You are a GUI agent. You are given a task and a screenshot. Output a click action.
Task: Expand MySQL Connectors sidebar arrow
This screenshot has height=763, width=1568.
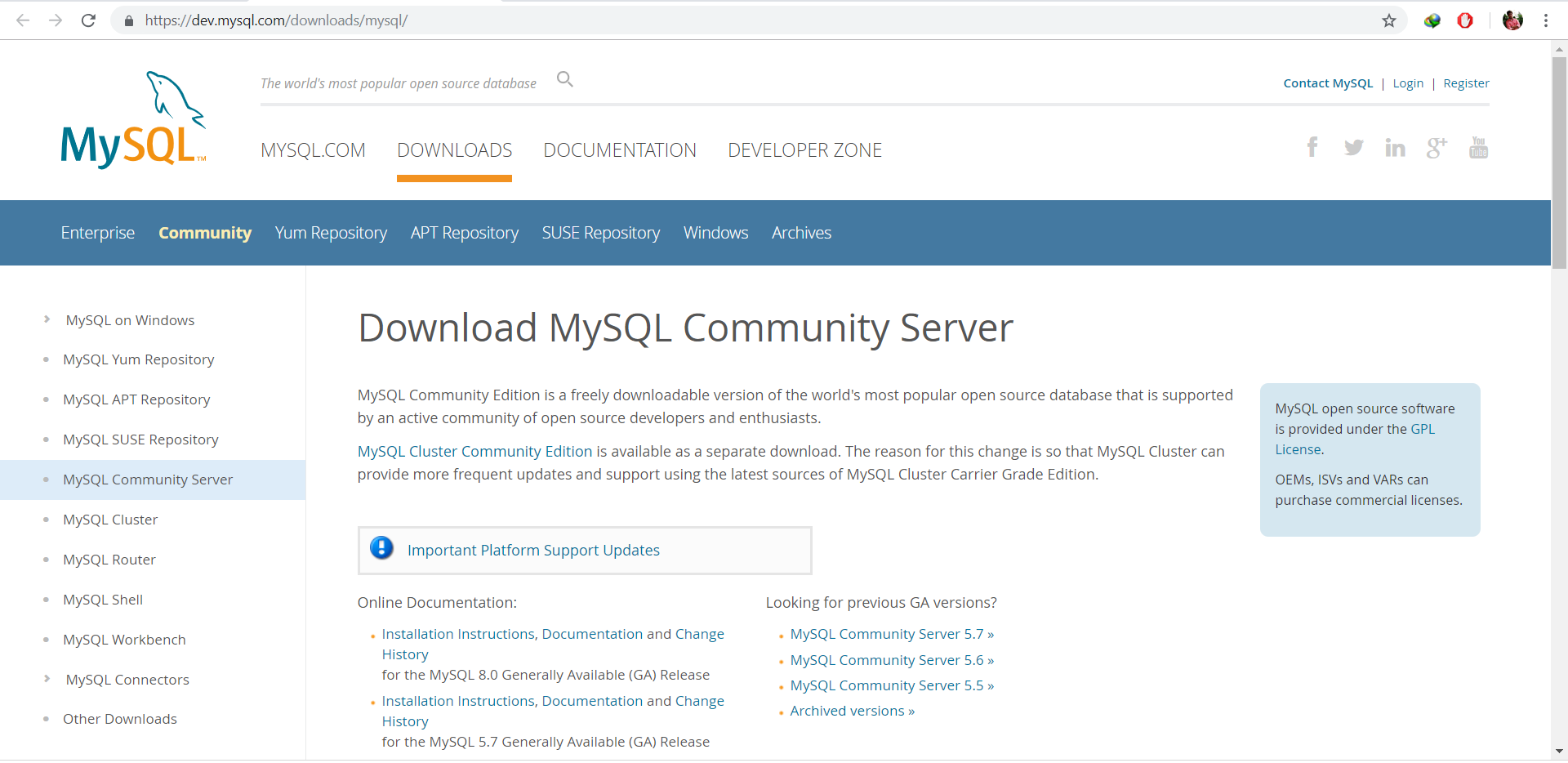pyautogui.click(x=47, y=679)
